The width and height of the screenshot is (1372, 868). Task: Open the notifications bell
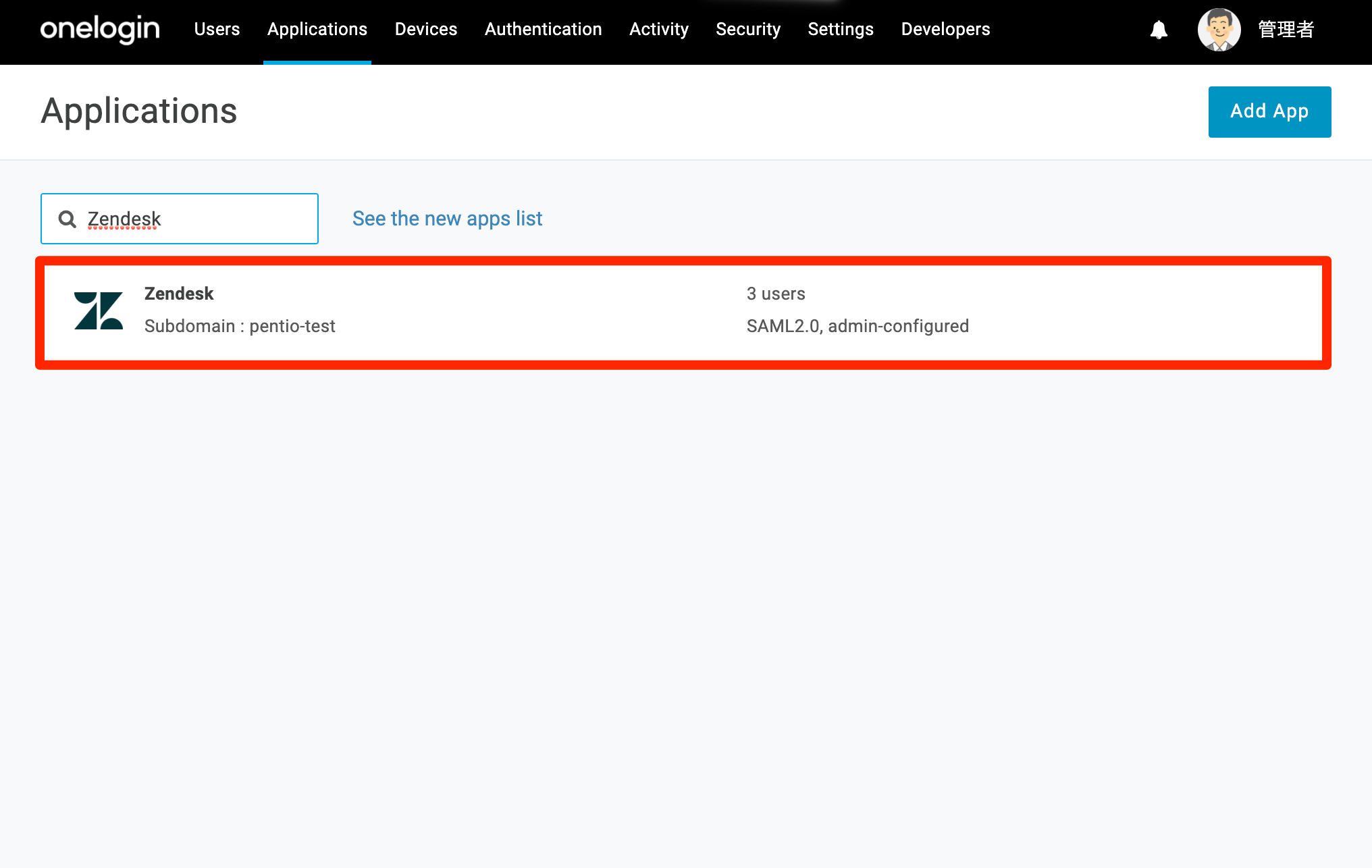pos(1159,30)
